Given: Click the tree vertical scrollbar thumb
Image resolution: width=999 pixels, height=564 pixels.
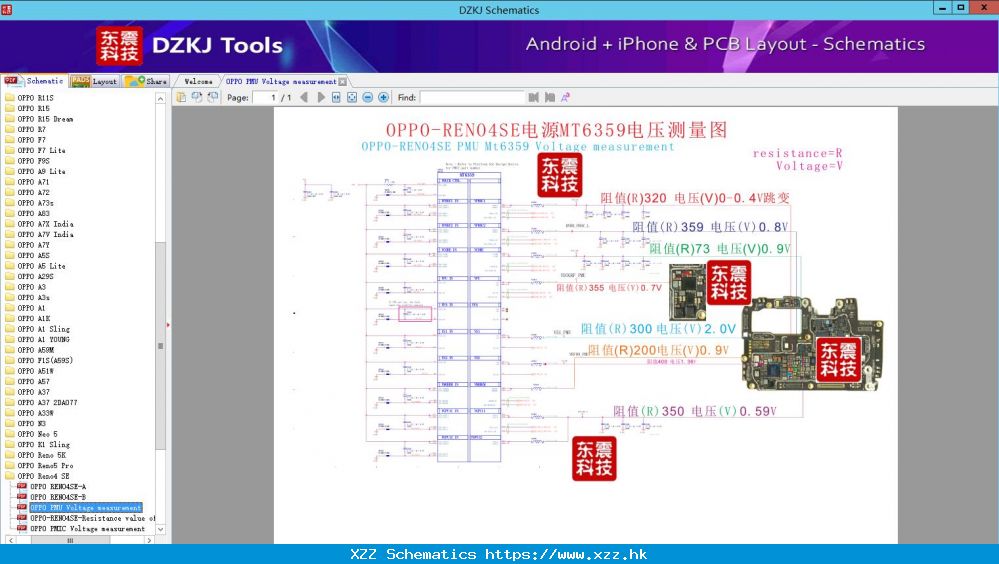Looking at the screenshot, I should pos(161,345).
